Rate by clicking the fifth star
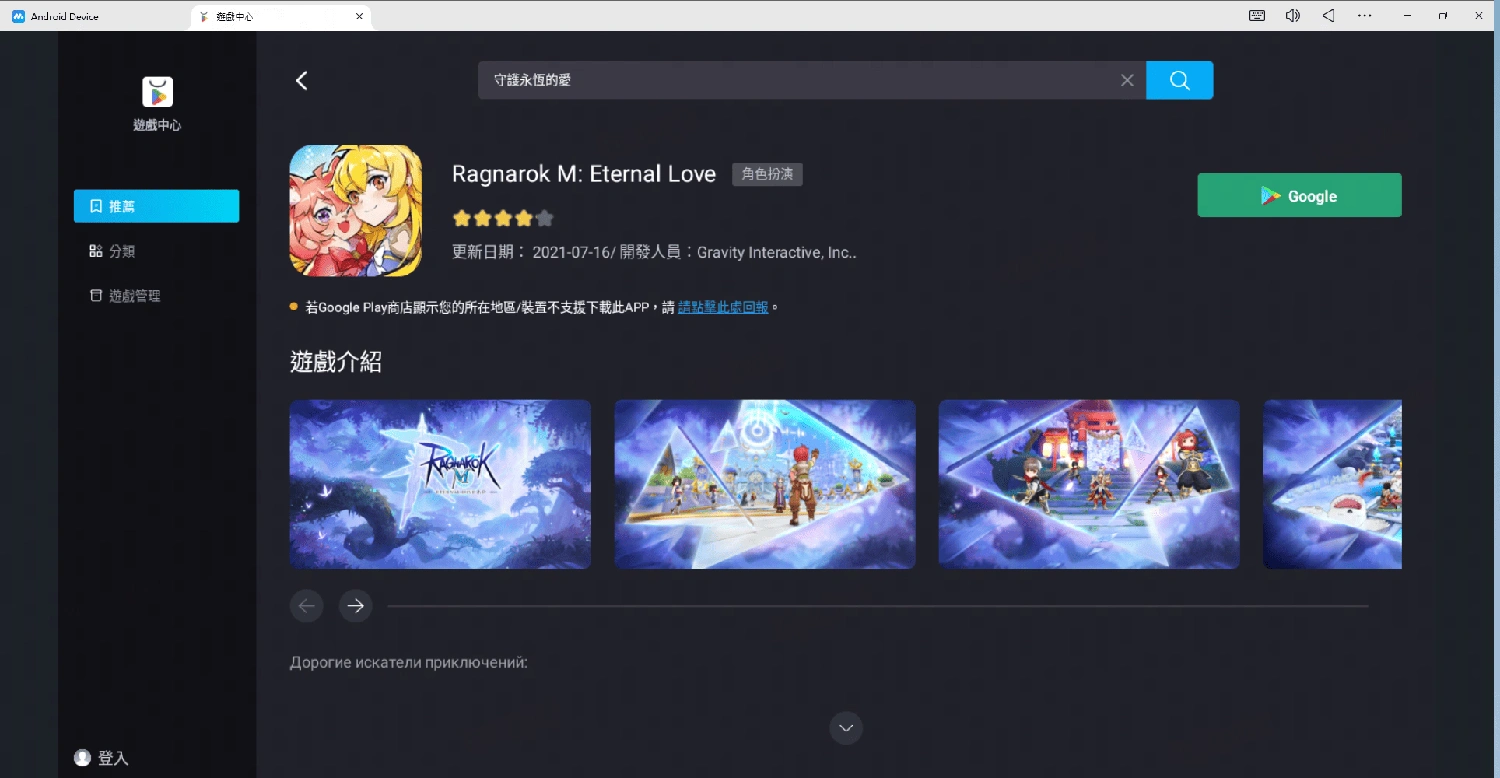1500x778 pixels. (544, 217)
